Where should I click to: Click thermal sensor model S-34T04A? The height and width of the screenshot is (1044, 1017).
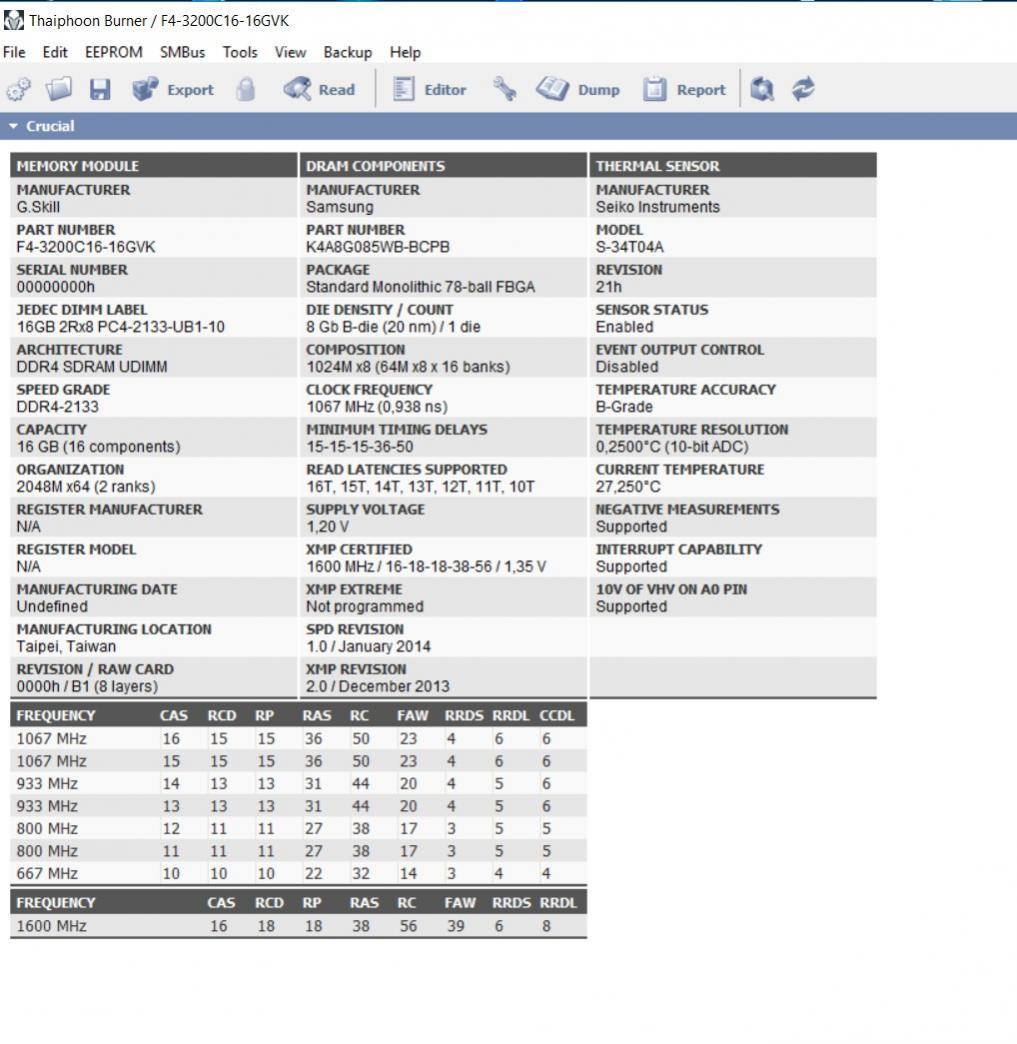(x=629, y=247)
